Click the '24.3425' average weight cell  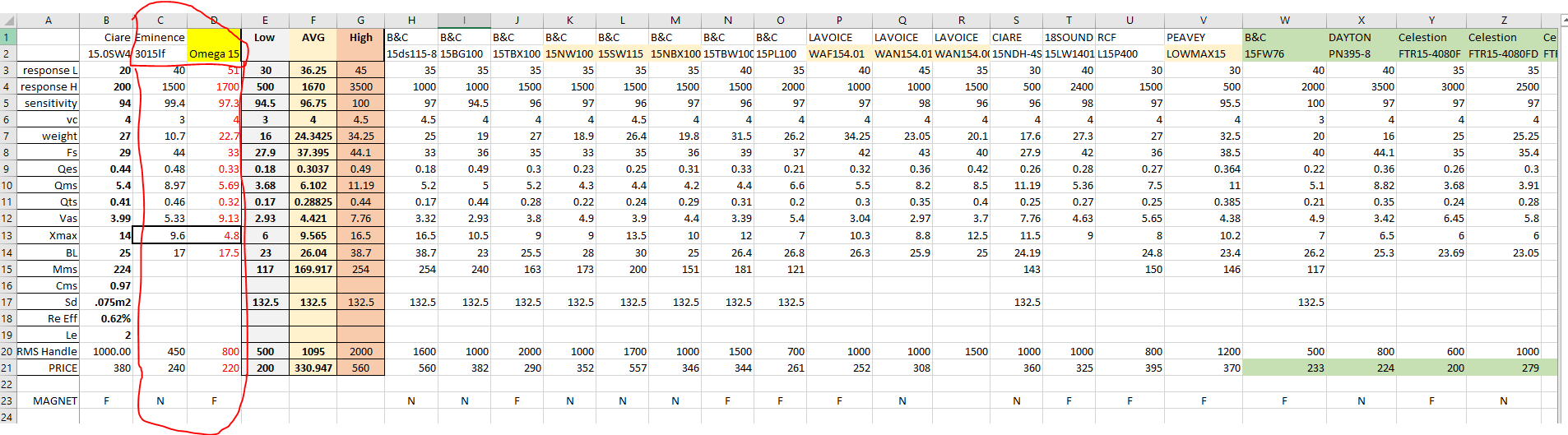click(x=313, y=136)
